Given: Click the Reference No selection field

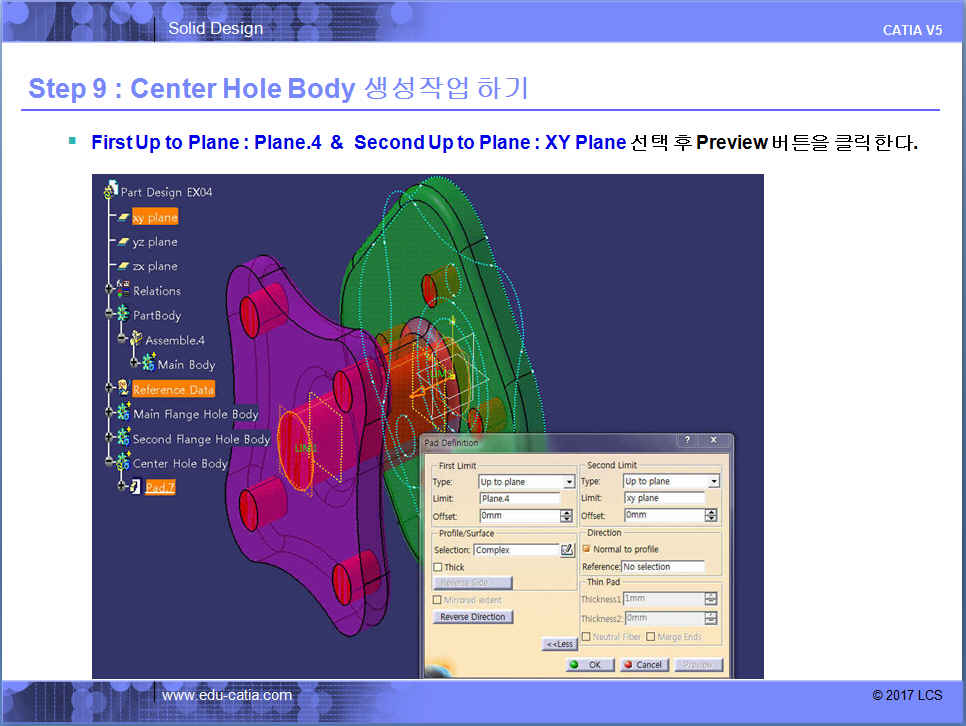Looking at the screenshot, I should [662, 567].
